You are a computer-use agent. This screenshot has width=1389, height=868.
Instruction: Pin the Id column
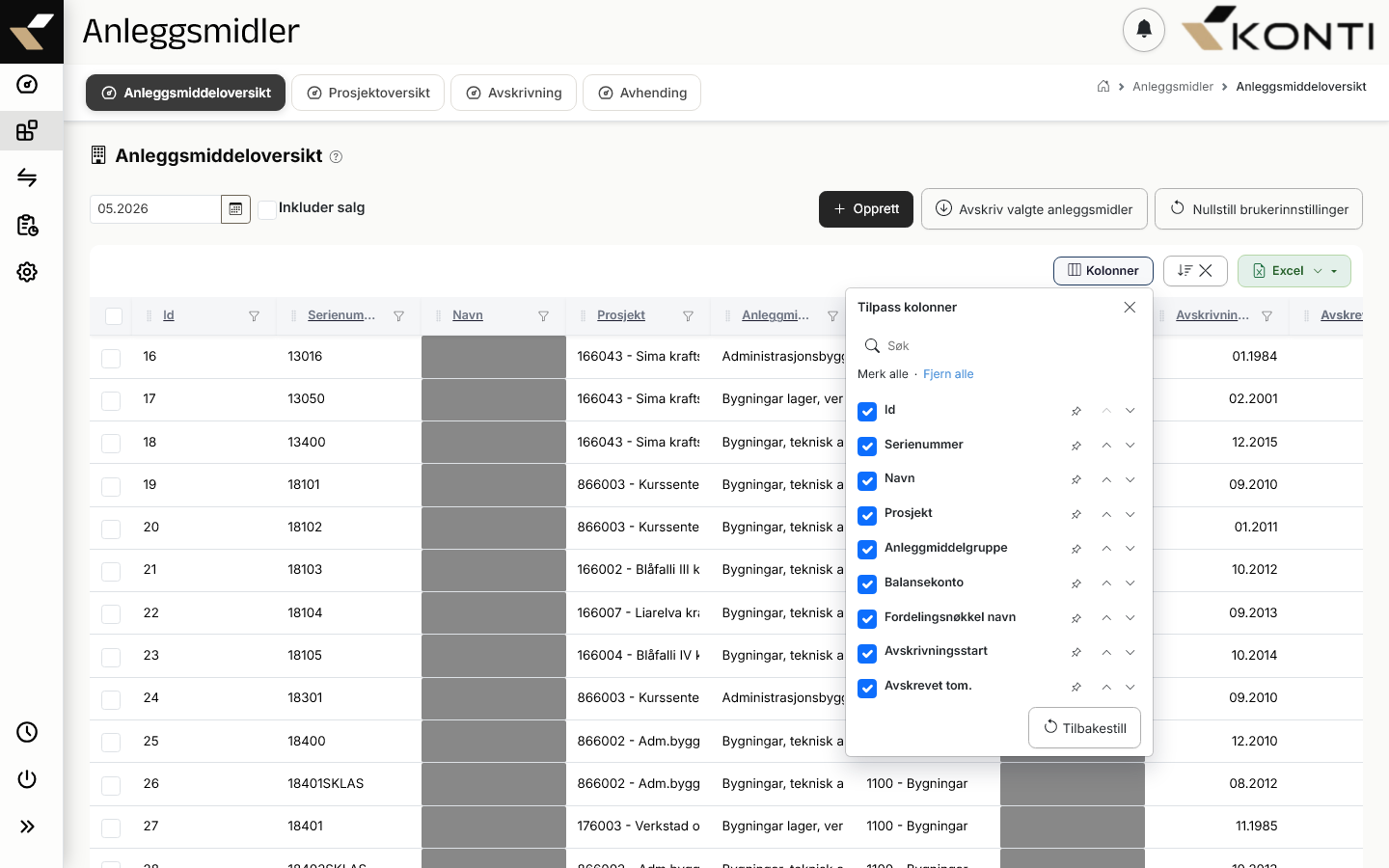pyautogui.click(x=1076, y=411)
